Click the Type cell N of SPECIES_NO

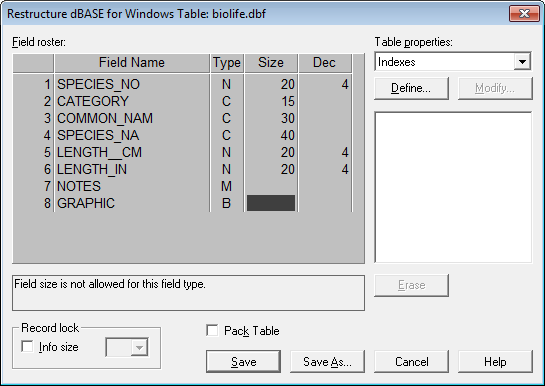click(226, 84)
